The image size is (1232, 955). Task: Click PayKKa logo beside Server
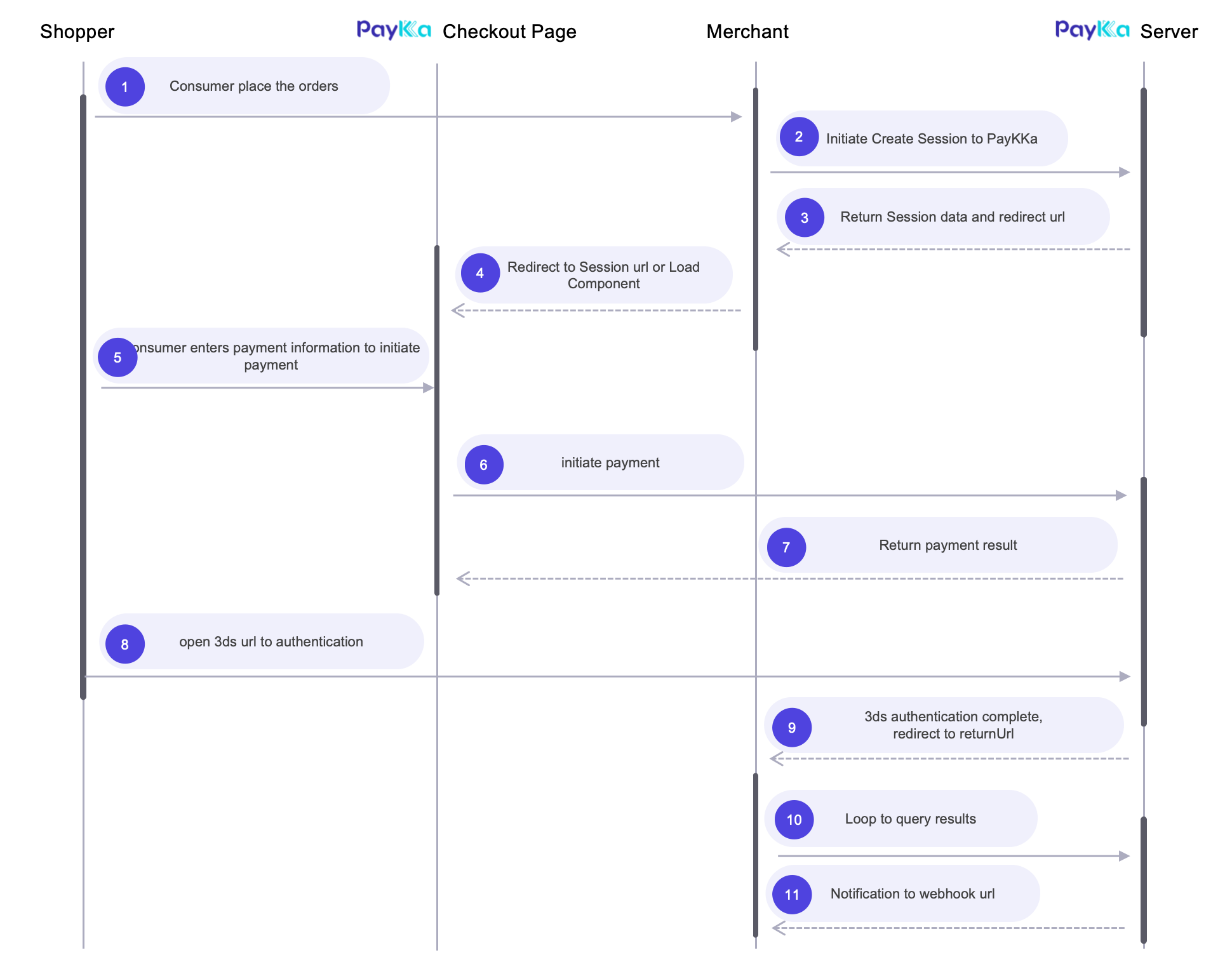coord(1092,30)
